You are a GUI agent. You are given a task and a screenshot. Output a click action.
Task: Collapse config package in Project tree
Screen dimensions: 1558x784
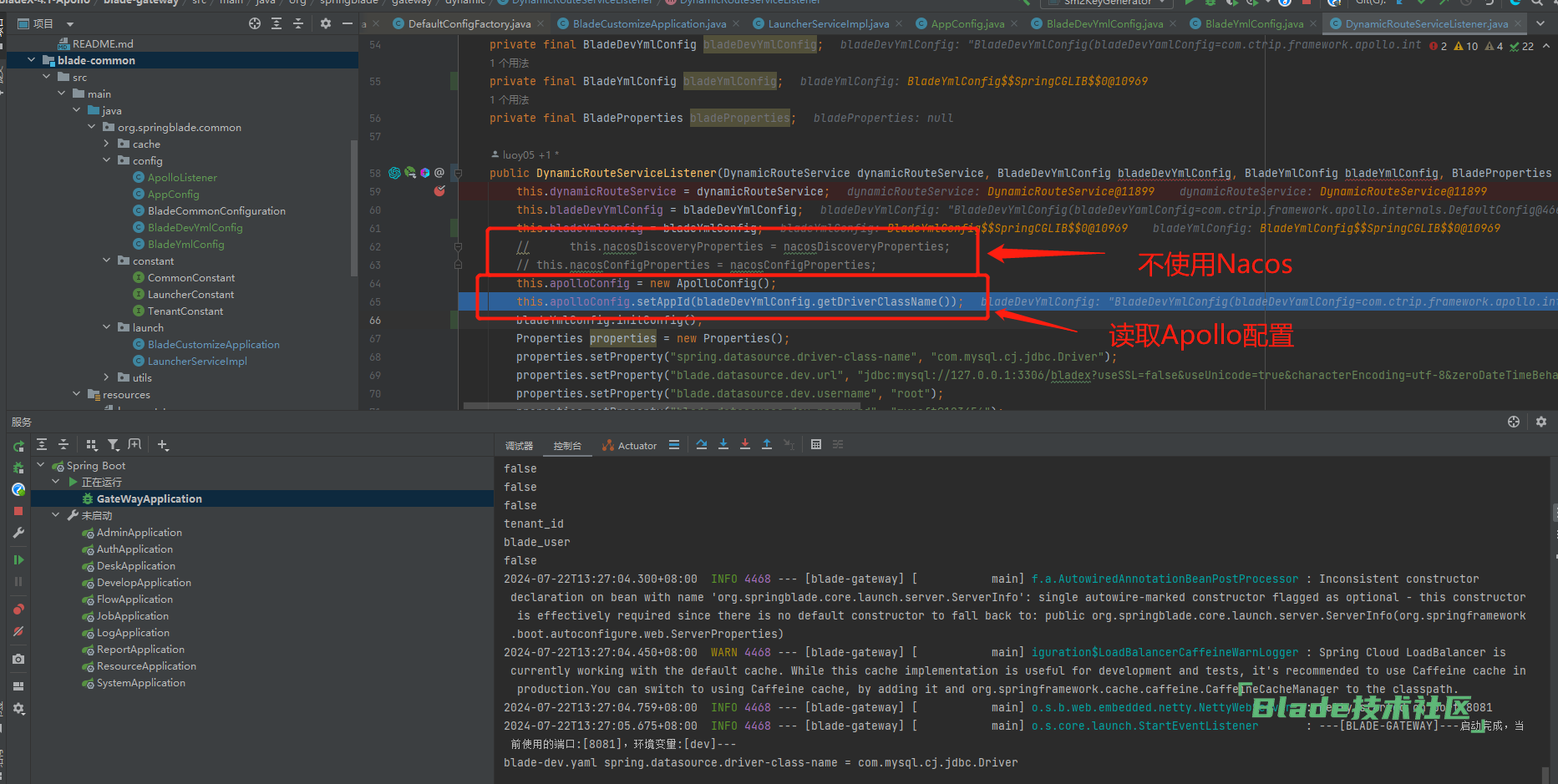coord(107,160)
